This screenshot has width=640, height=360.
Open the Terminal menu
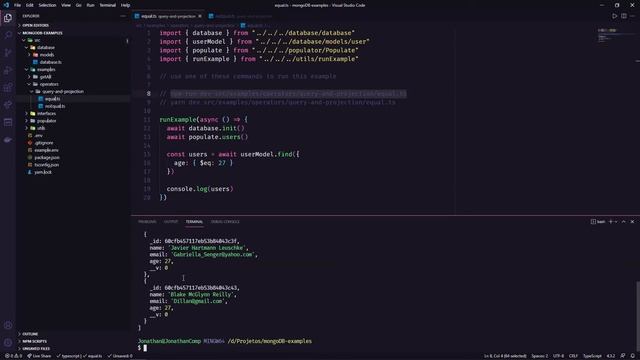(x=107, y=5)
